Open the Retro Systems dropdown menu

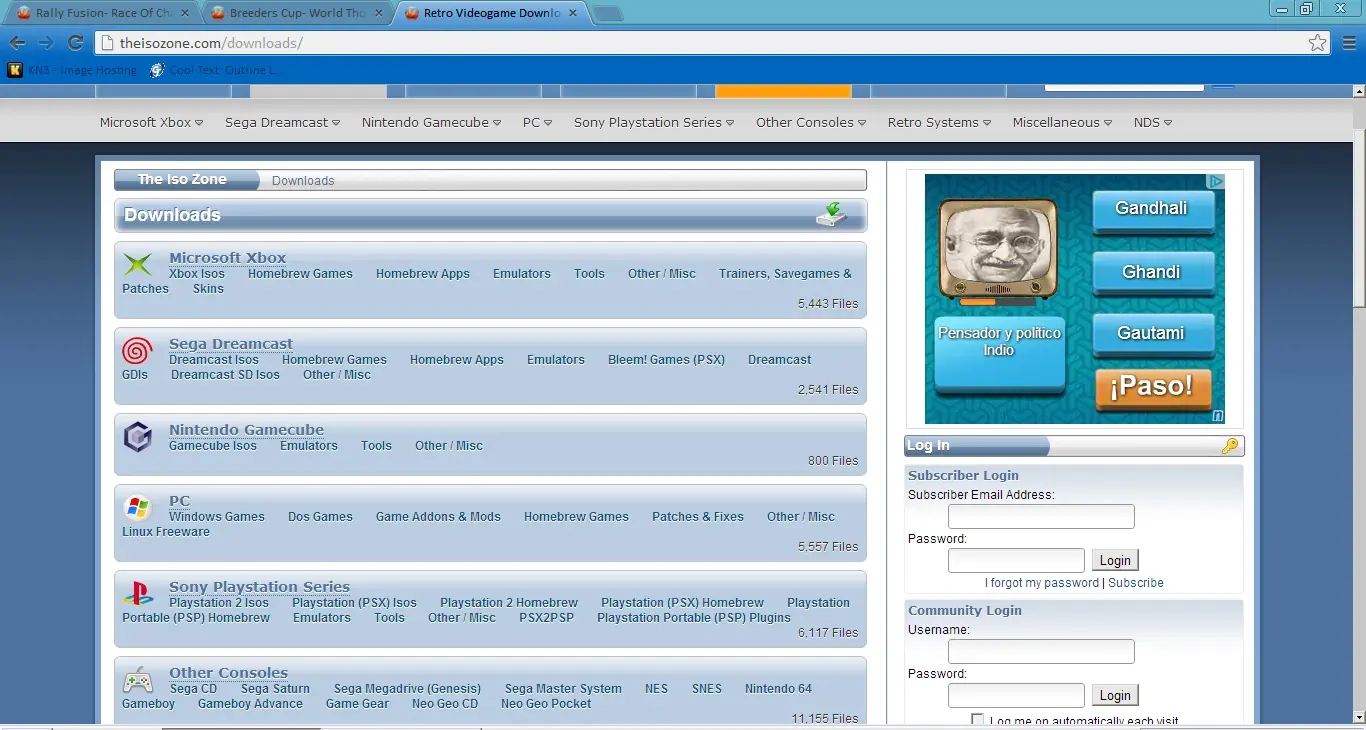coord(939,122)
